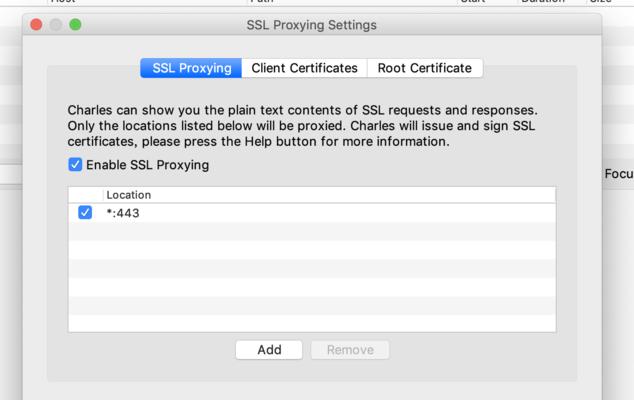Open the Client Certificates tab
The height and width of the screenshot is (400, 634).
(304, 68)
